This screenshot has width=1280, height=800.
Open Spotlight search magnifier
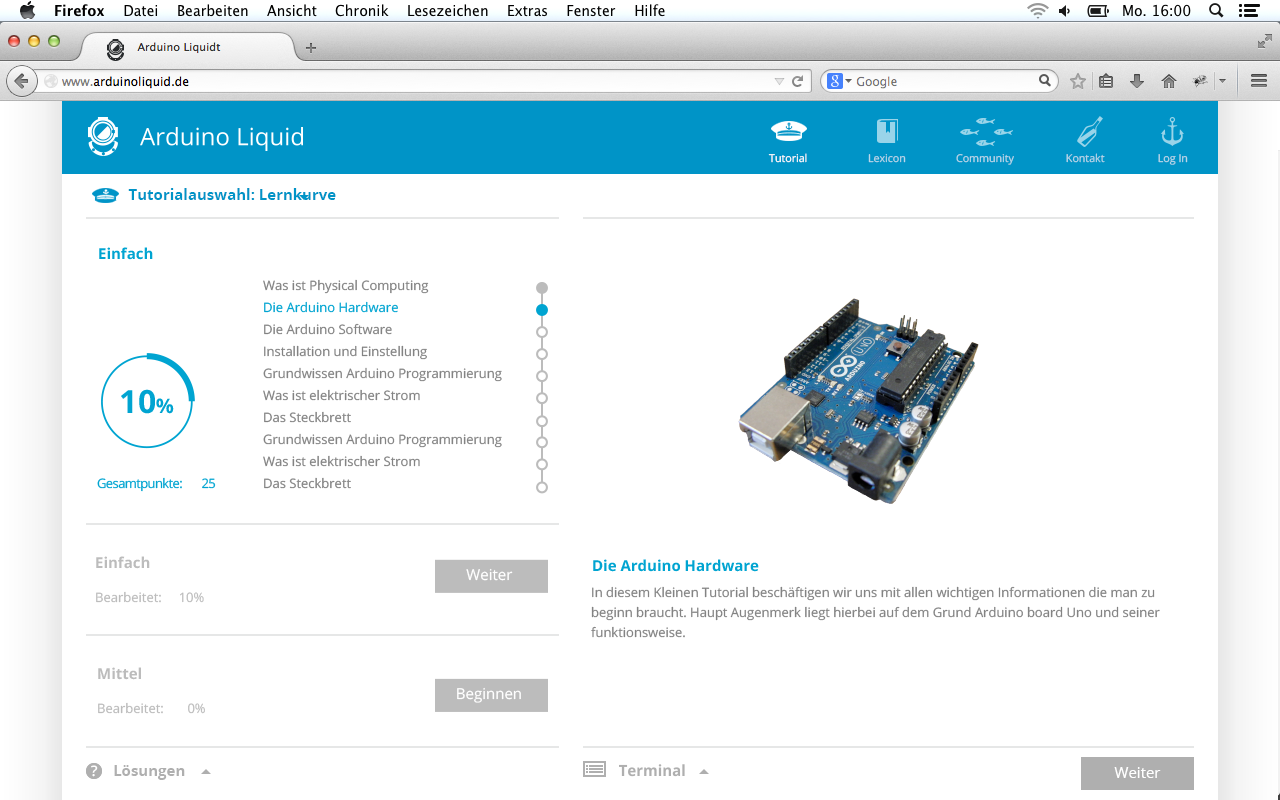(1216, 11)
